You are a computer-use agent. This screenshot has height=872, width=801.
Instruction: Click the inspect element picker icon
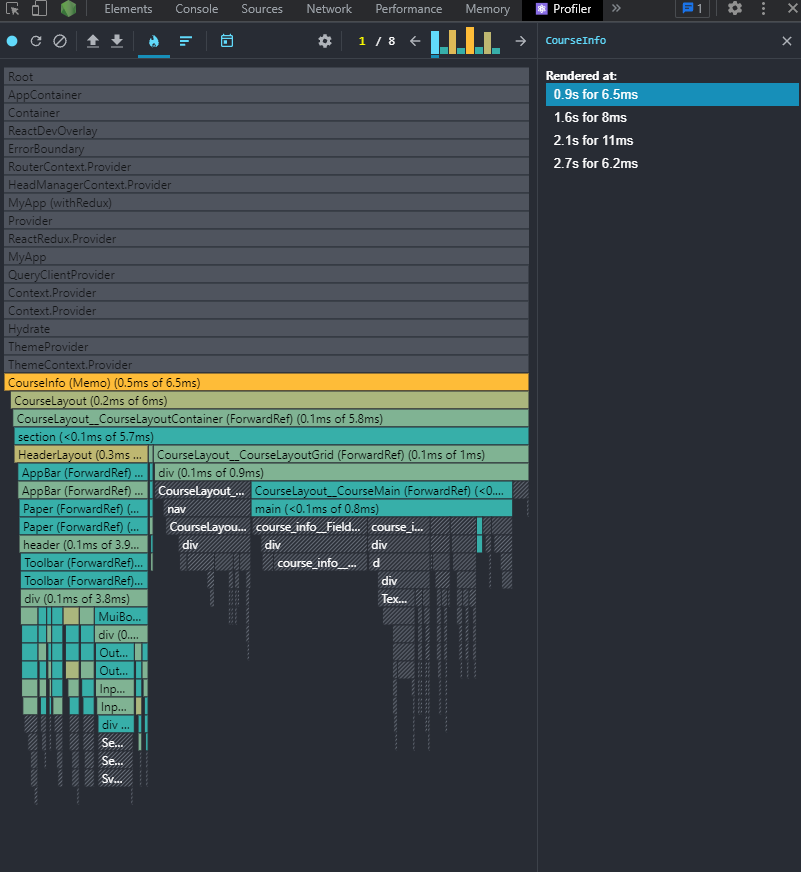point(12,8)
